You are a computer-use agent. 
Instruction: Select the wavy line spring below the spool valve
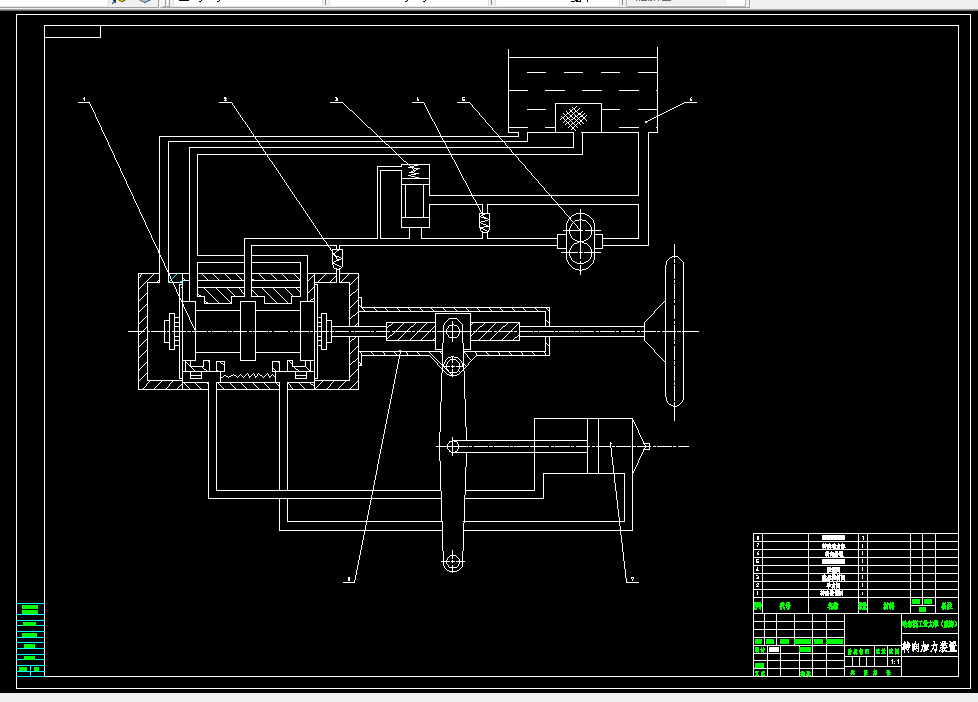tap(248, 376)
